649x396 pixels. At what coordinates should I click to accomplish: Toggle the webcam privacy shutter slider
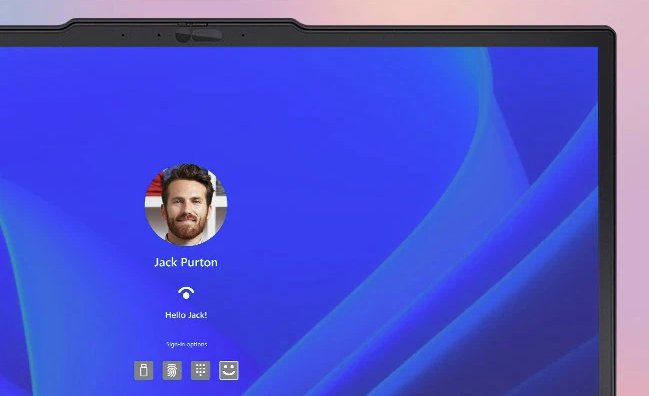(x=193, y=25)
